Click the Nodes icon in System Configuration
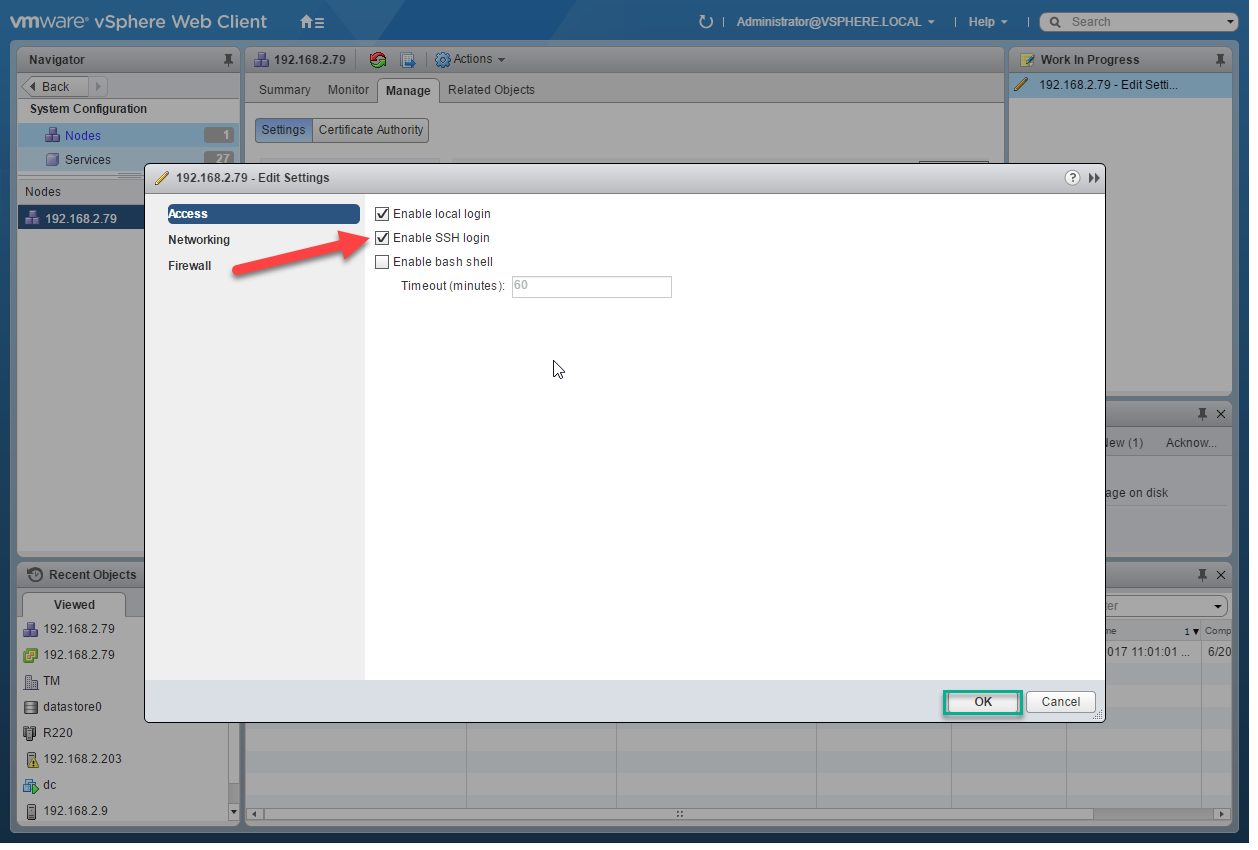This screenshot has height=850, width=1258. (52, 134)
